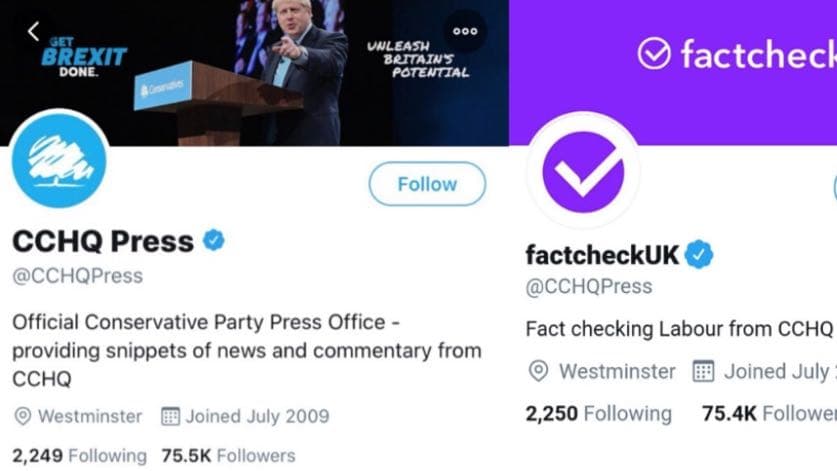This screenshot has height=471, width=837.
Task: Follow the CCHQ Press account
Action: pos(427,184)
